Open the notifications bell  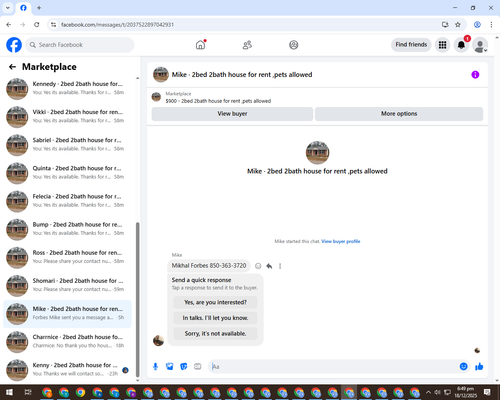pyautogui.click(x=461, y=45)
